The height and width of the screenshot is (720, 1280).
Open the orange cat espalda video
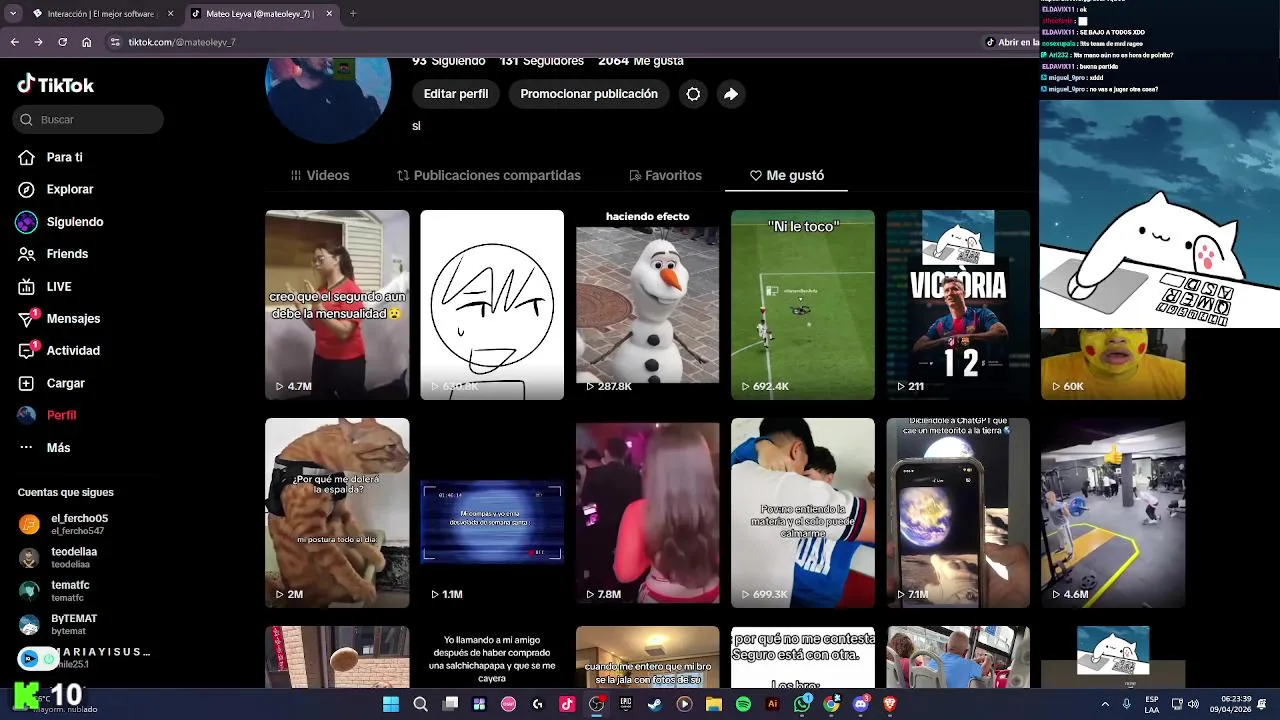click(337, 513)
